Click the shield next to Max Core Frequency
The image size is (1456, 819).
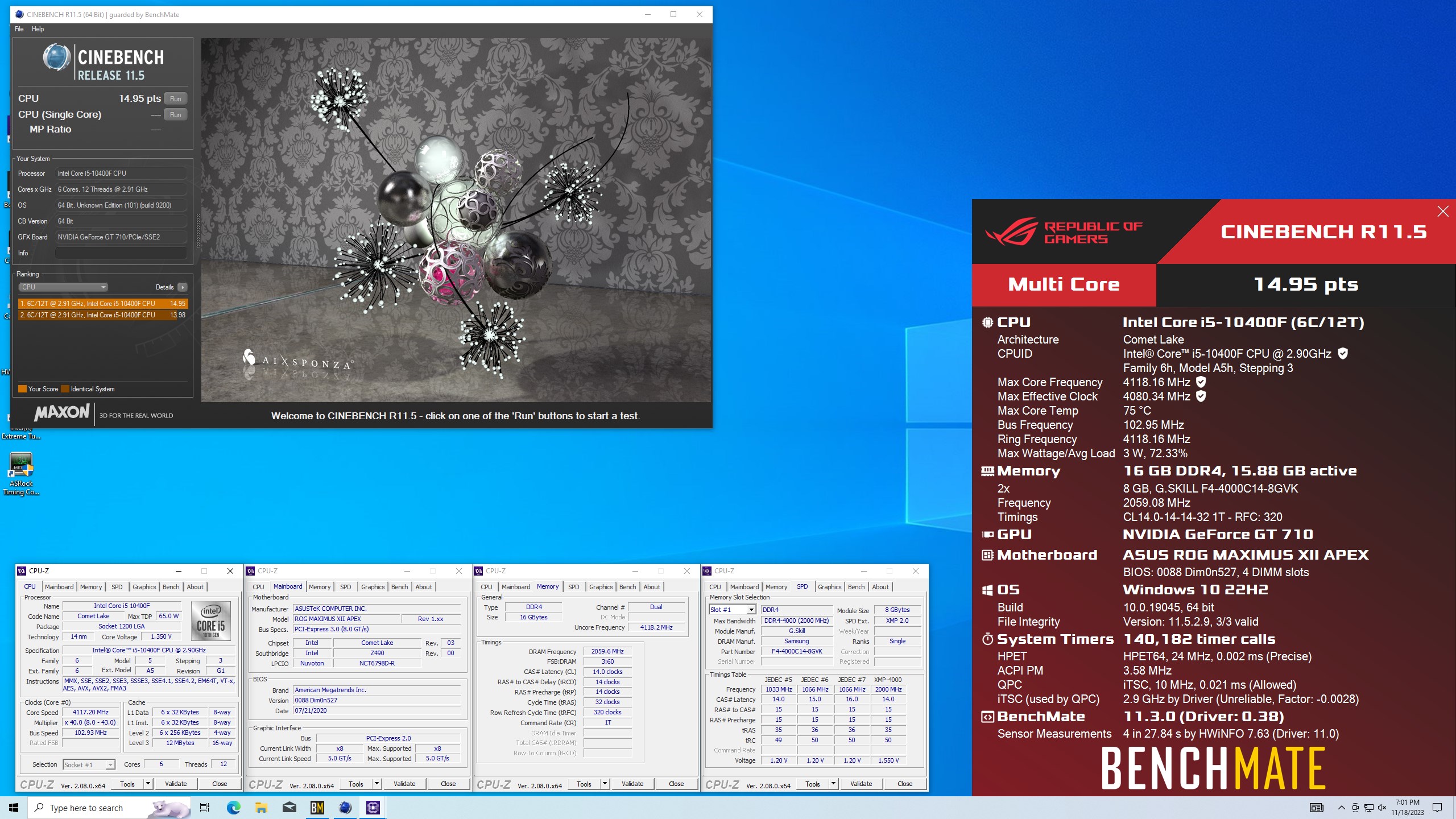click(x=1201, y=382)
